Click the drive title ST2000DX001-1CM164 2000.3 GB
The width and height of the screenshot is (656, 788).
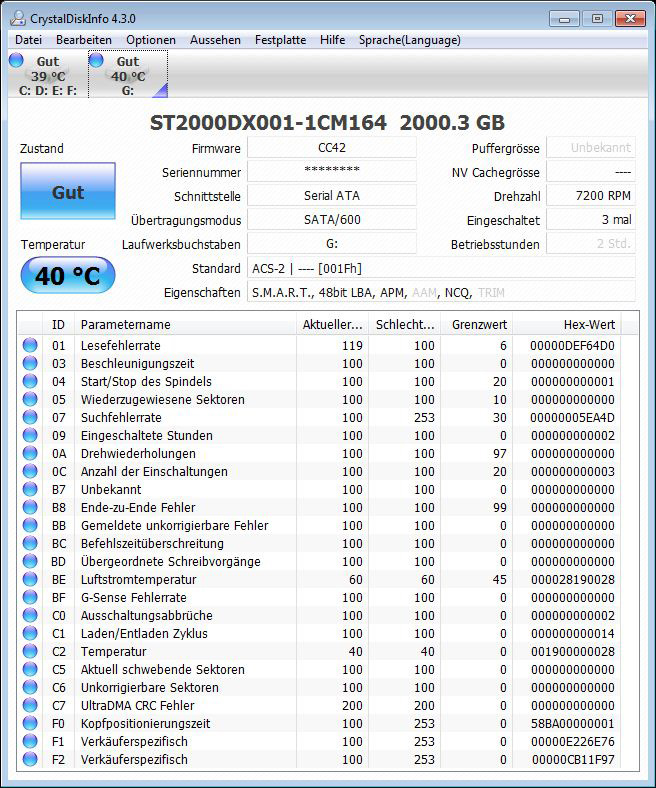point(327,123)
